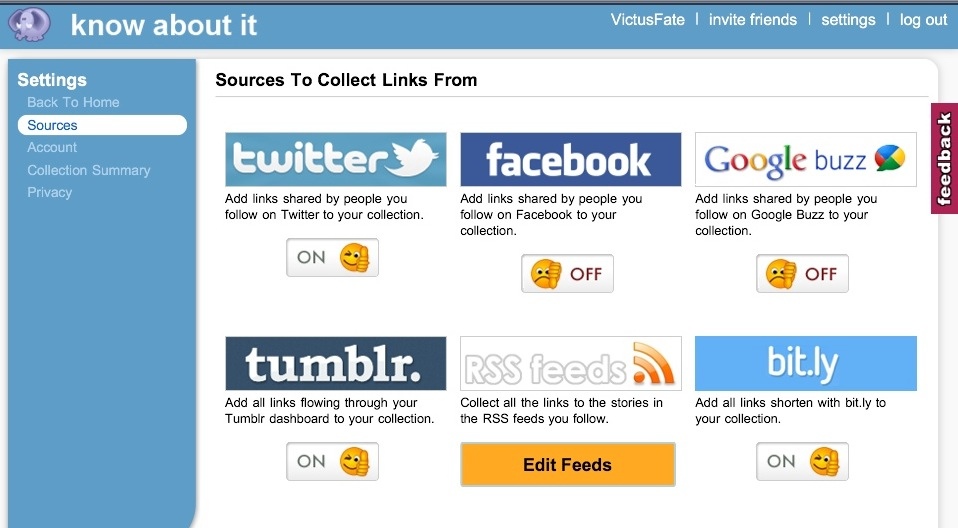Click the Twitter logo banner
Screen dimensions: 958x528
335,160
